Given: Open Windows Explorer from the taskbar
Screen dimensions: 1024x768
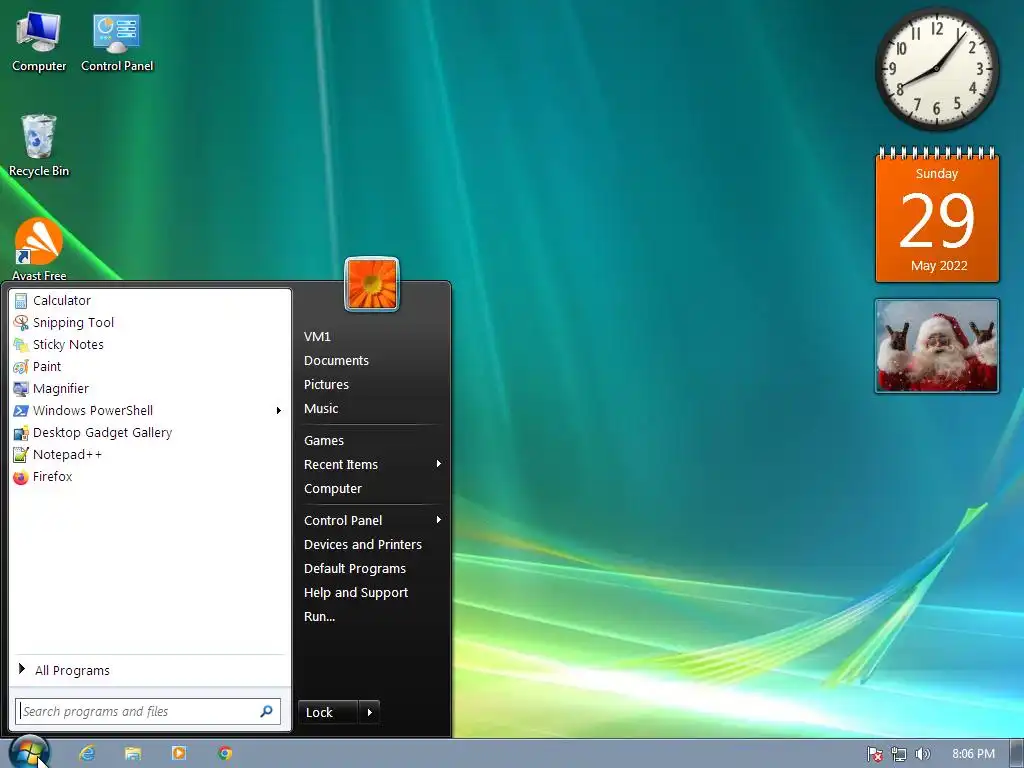Looking at the screenshot, I should 133,753.
